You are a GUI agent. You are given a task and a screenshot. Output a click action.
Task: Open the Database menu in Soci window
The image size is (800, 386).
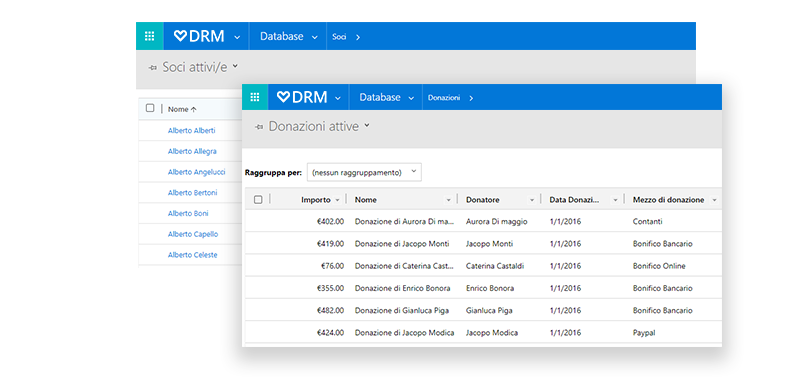point(288,37)
